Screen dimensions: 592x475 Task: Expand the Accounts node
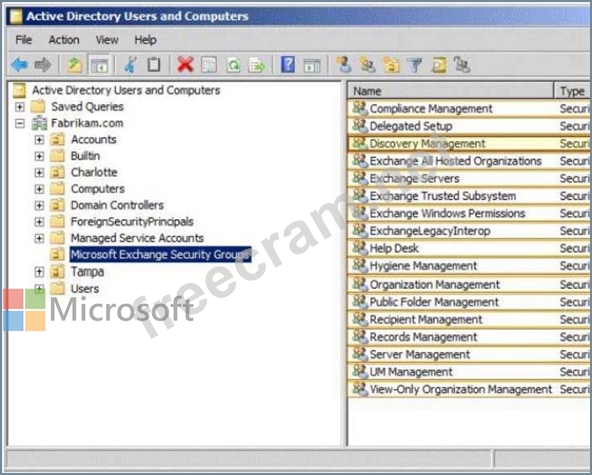[39, 140]
